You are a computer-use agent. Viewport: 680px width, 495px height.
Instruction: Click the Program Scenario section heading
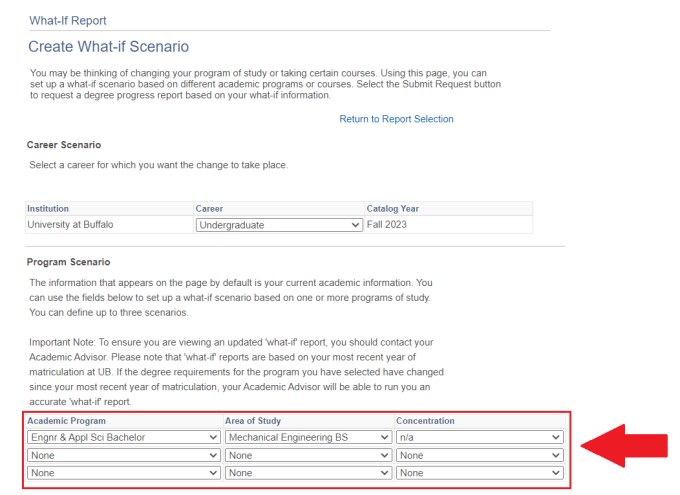[x=68, y=262]
